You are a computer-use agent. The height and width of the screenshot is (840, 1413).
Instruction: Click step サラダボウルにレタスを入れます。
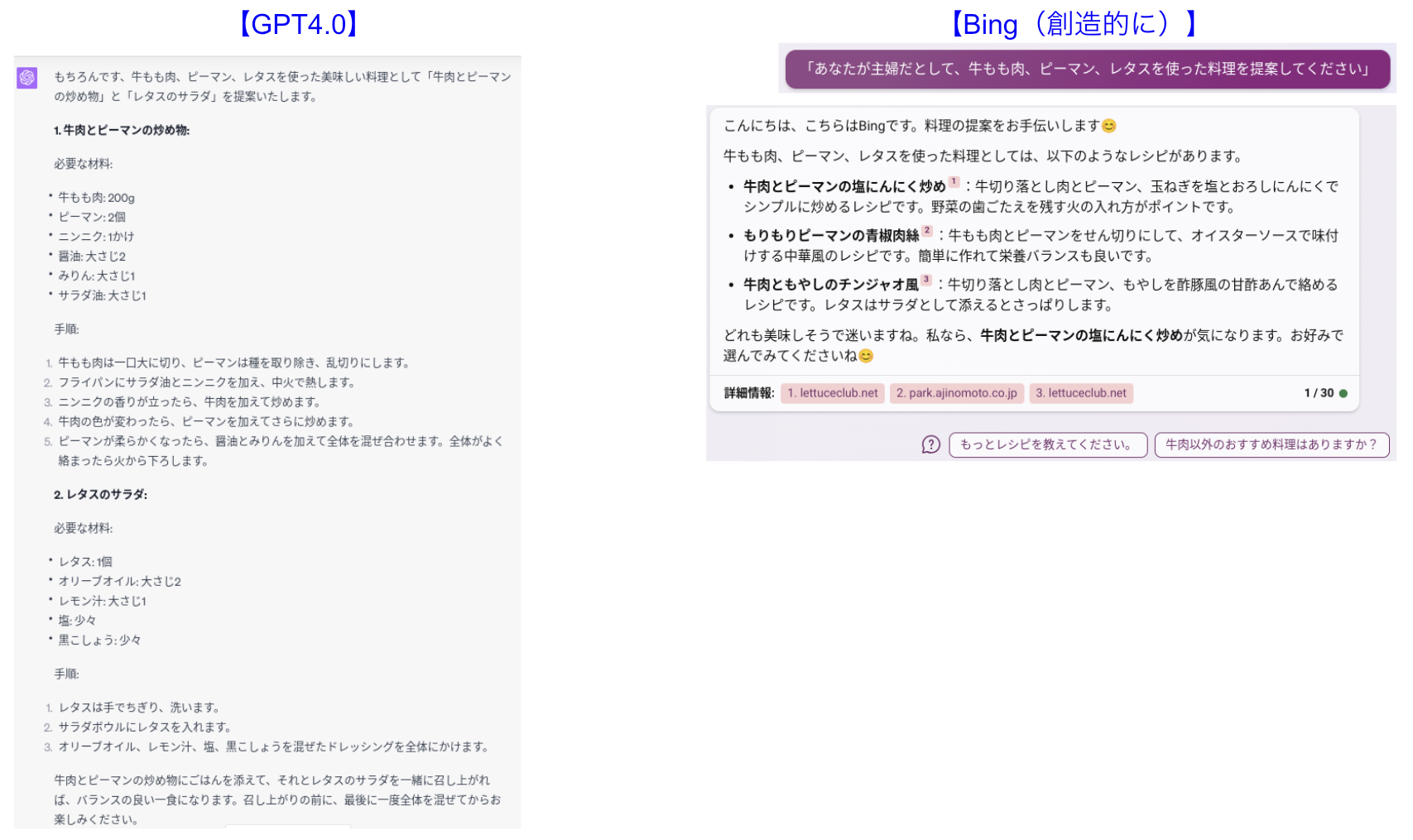[x=145, y=727]
